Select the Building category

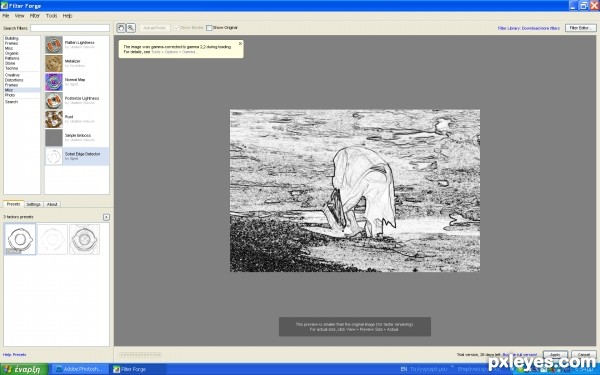coord(11,38)
